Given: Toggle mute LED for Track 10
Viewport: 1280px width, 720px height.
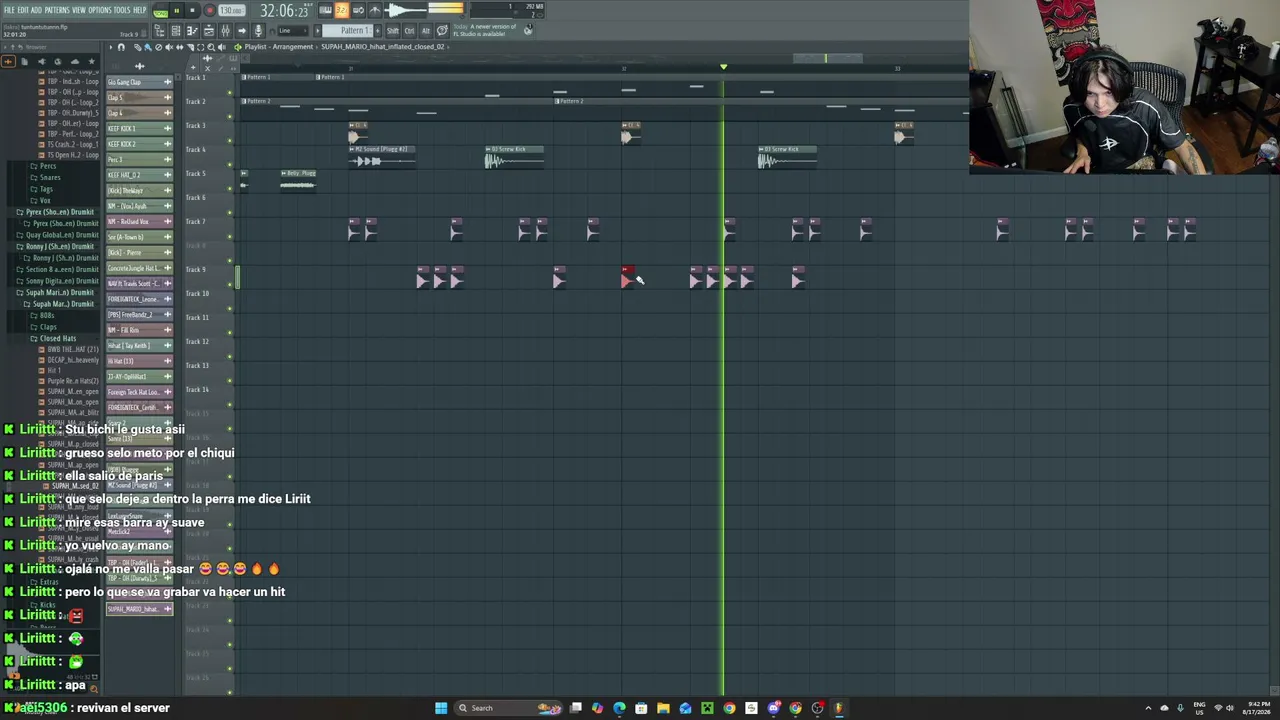Looking at the screenshot, I should [230, 309].
